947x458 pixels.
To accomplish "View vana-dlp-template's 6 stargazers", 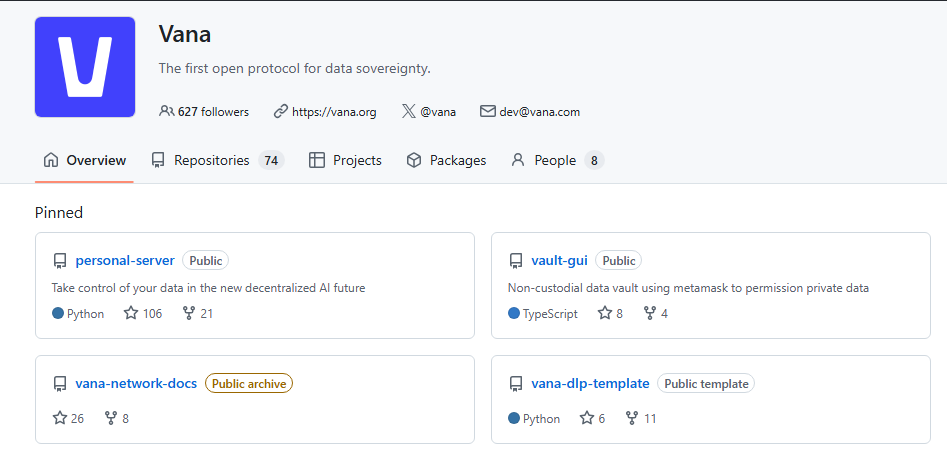I will point(592,418).
